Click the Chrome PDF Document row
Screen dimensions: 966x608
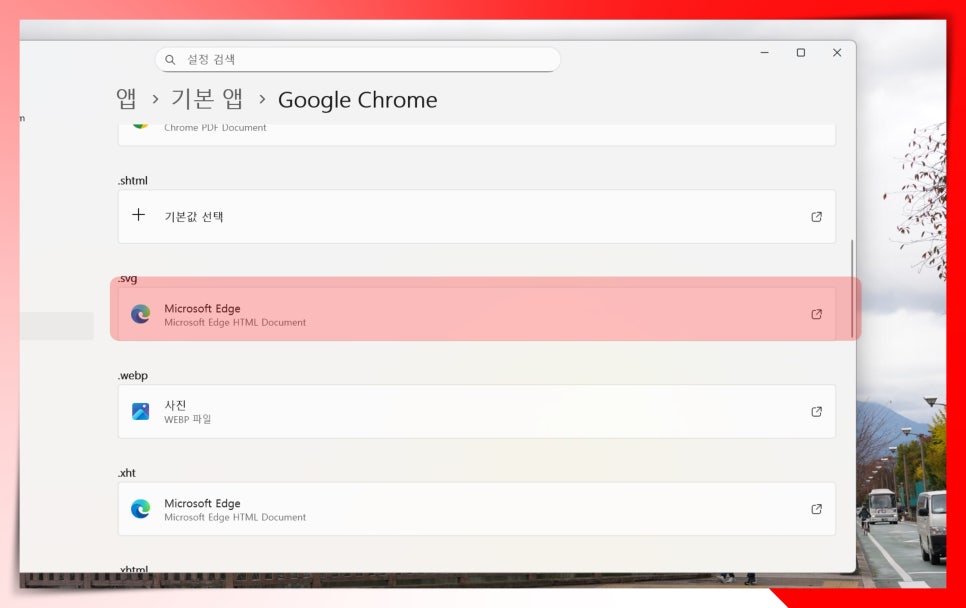(x=477, y=134)
